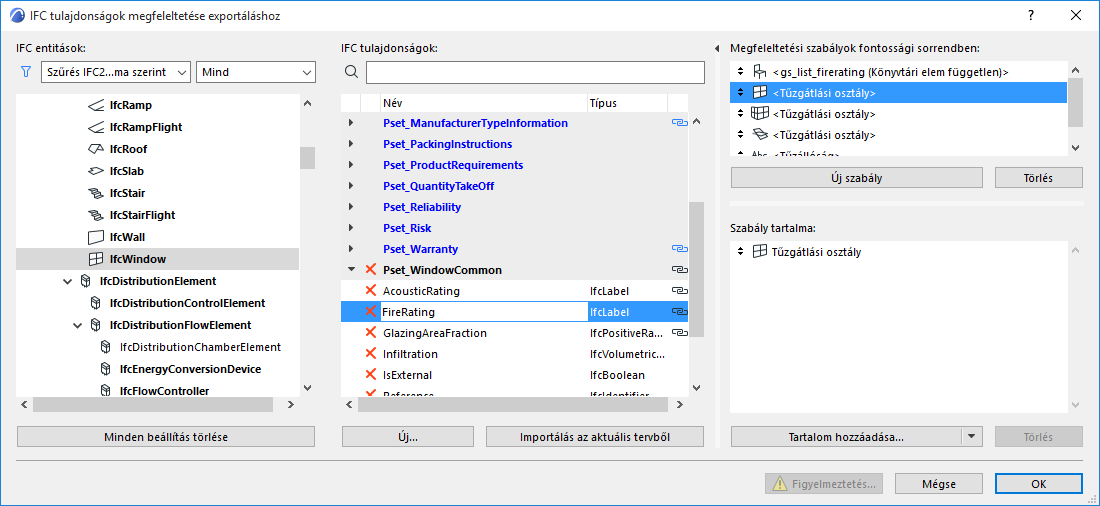Select IfcStairFlight entity
Image resolution: width=1100 pixels, height=506 pixels.
(x=142, y=215)
